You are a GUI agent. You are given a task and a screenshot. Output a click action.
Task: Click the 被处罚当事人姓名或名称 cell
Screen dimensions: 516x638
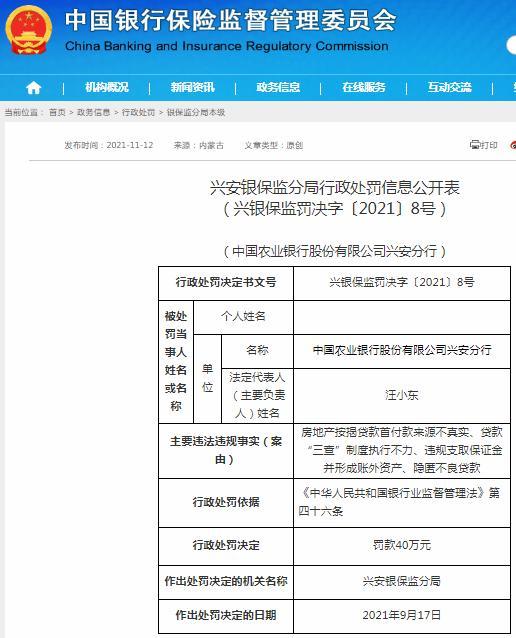[x=176, y=362]
